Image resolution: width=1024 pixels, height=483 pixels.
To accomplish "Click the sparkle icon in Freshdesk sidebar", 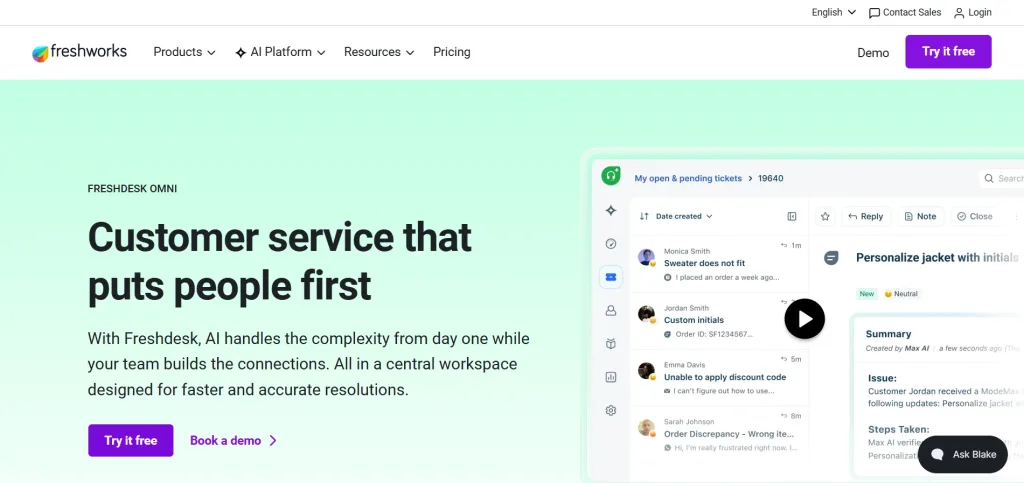I will [x=611, y=210].
